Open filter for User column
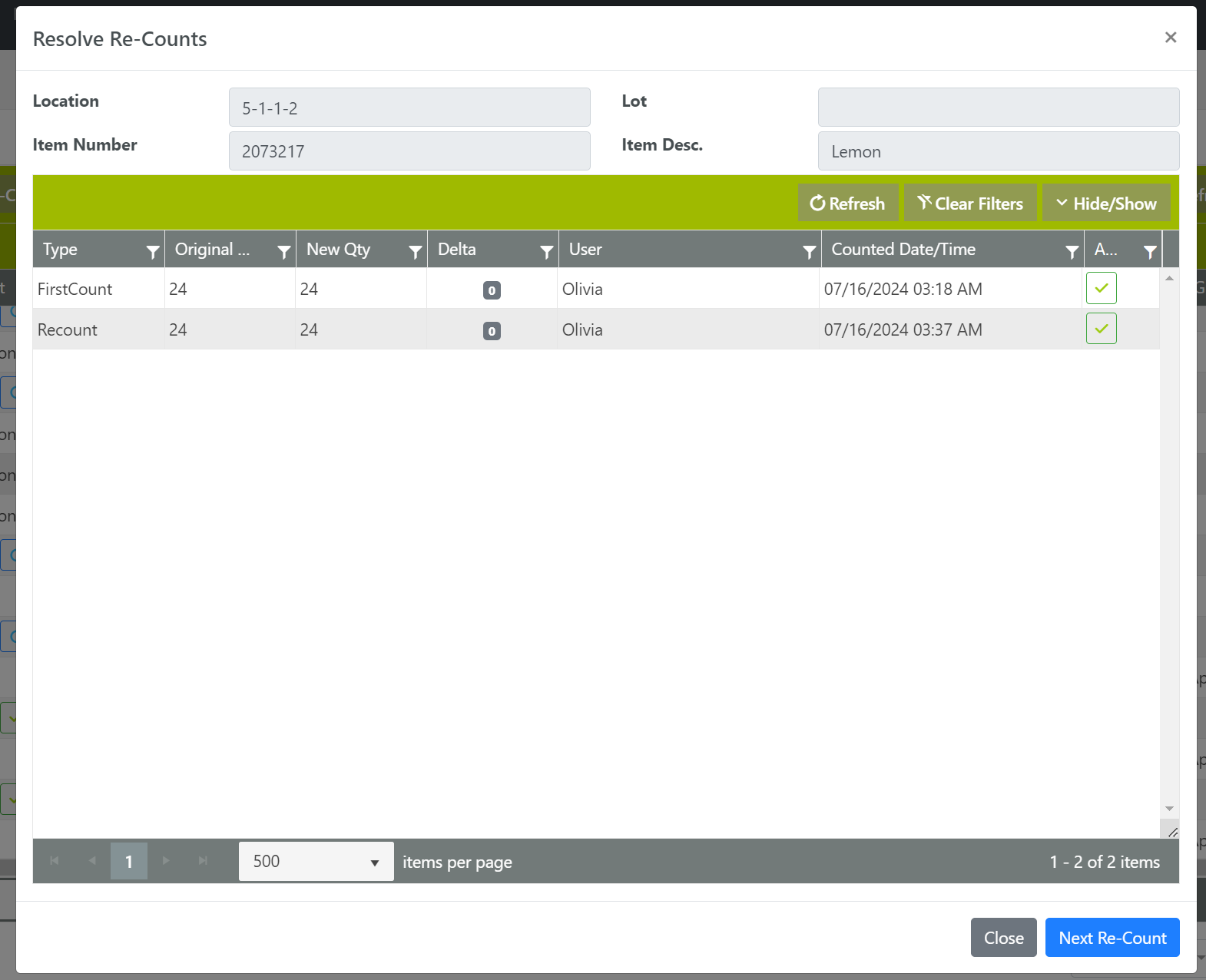The width and height of the screenshot is (1206, 980). tap(809, 251)
